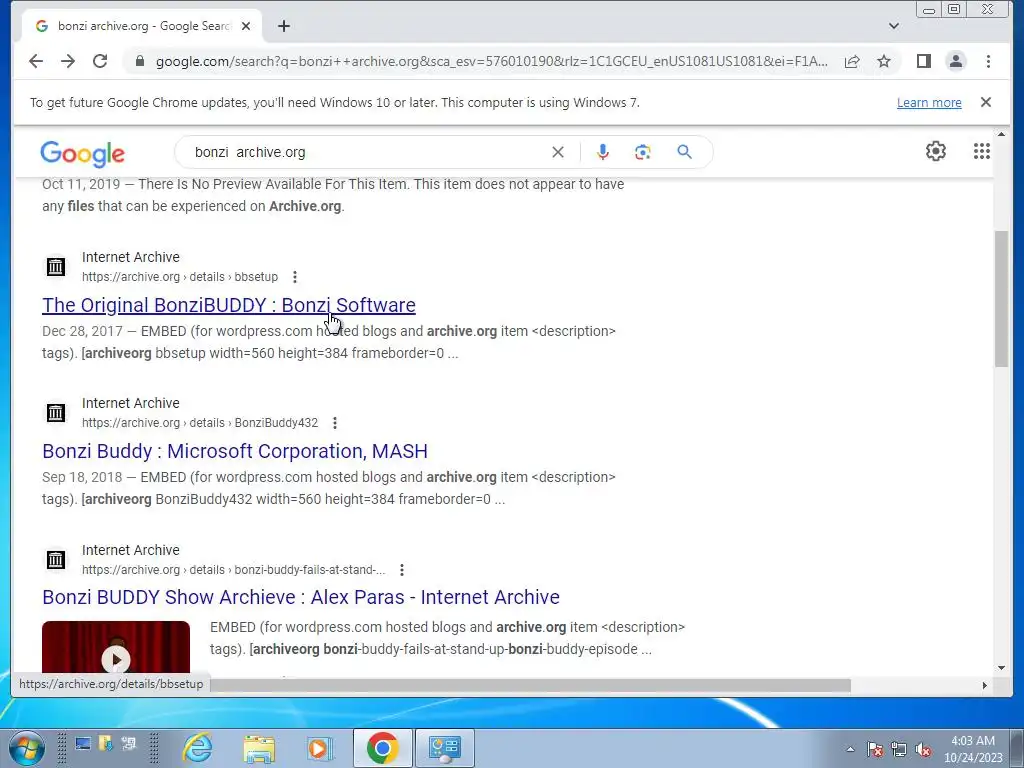Click the Internet Archive favicon for BonziBuddy432
Image resolution: width=1024 pixels, height=768 pixels.
(x=56, y=413)
